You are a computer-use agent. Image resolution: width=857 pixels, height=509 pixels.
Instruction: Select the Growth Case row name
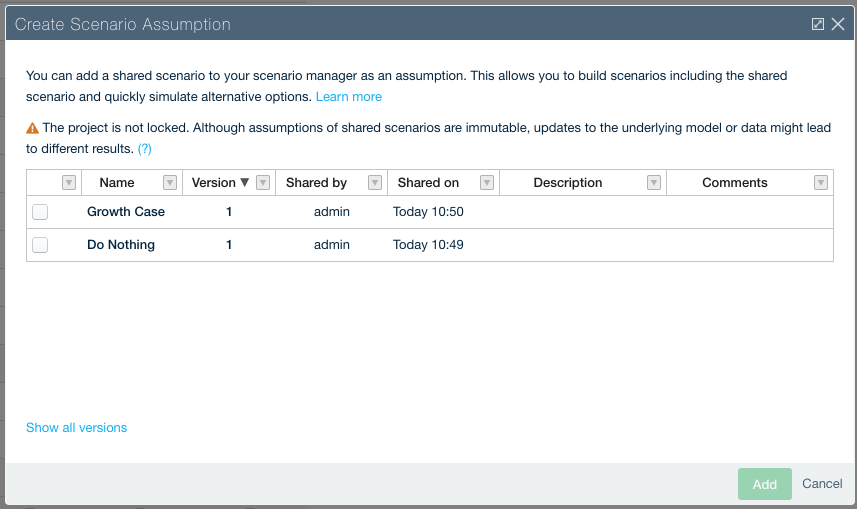(x=126, y=212)
